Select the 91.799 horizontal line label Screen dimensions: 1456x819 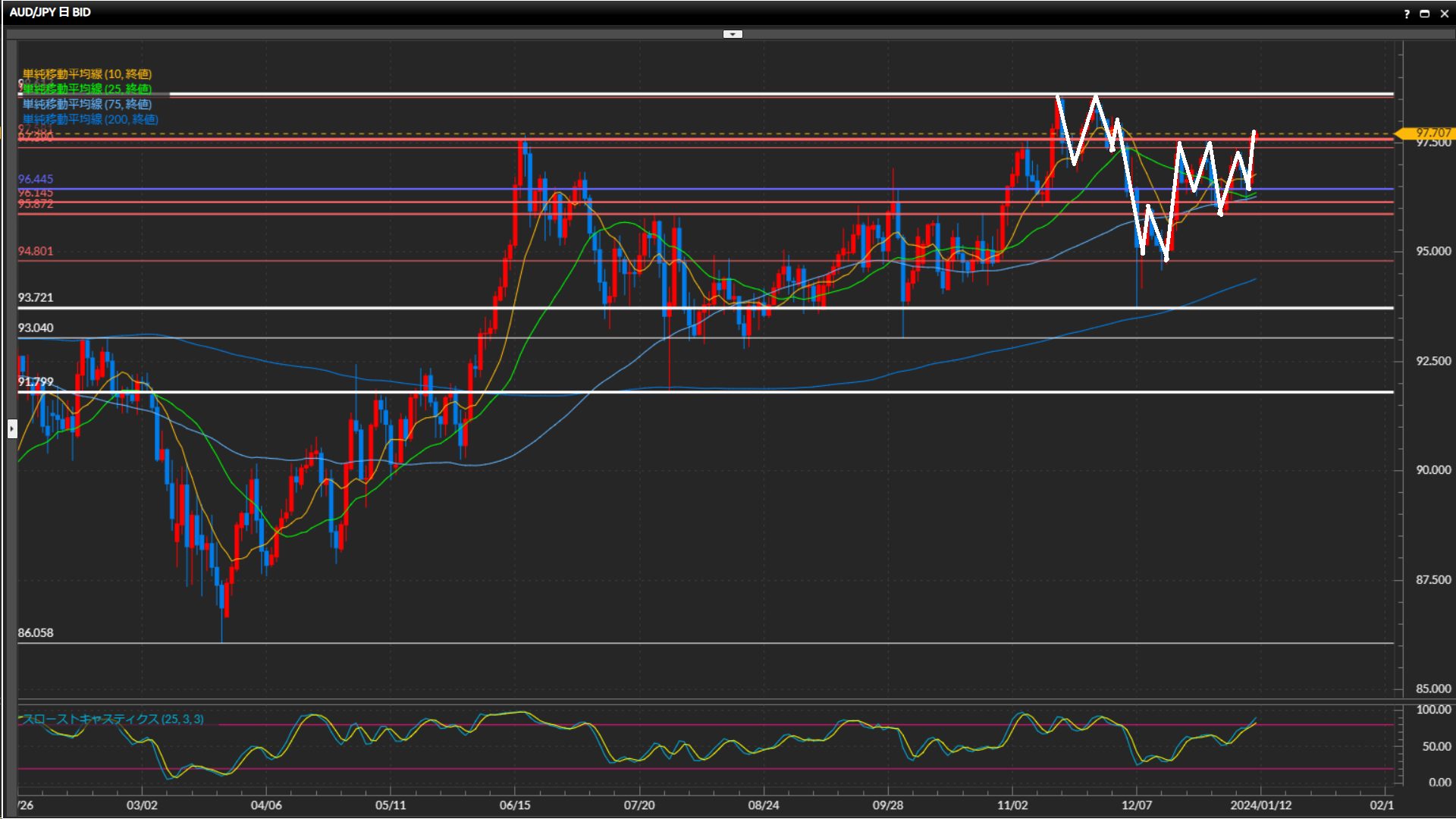36,381
